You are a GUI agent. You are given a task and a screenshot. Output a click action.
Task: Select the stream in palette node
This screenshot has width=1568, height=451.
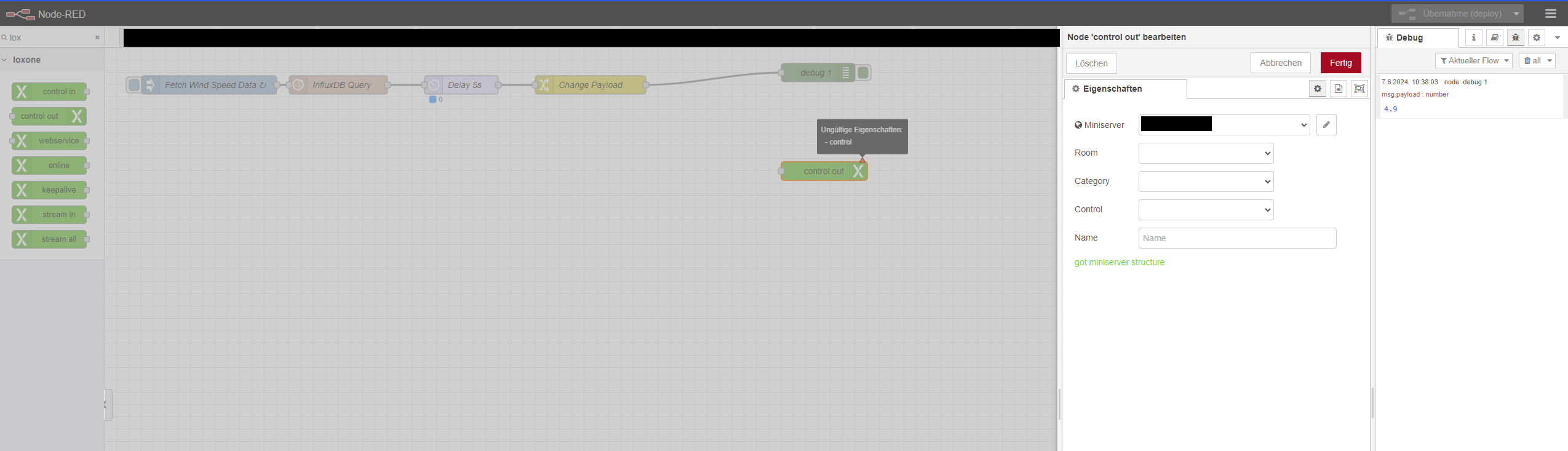[x=49, y=215]
